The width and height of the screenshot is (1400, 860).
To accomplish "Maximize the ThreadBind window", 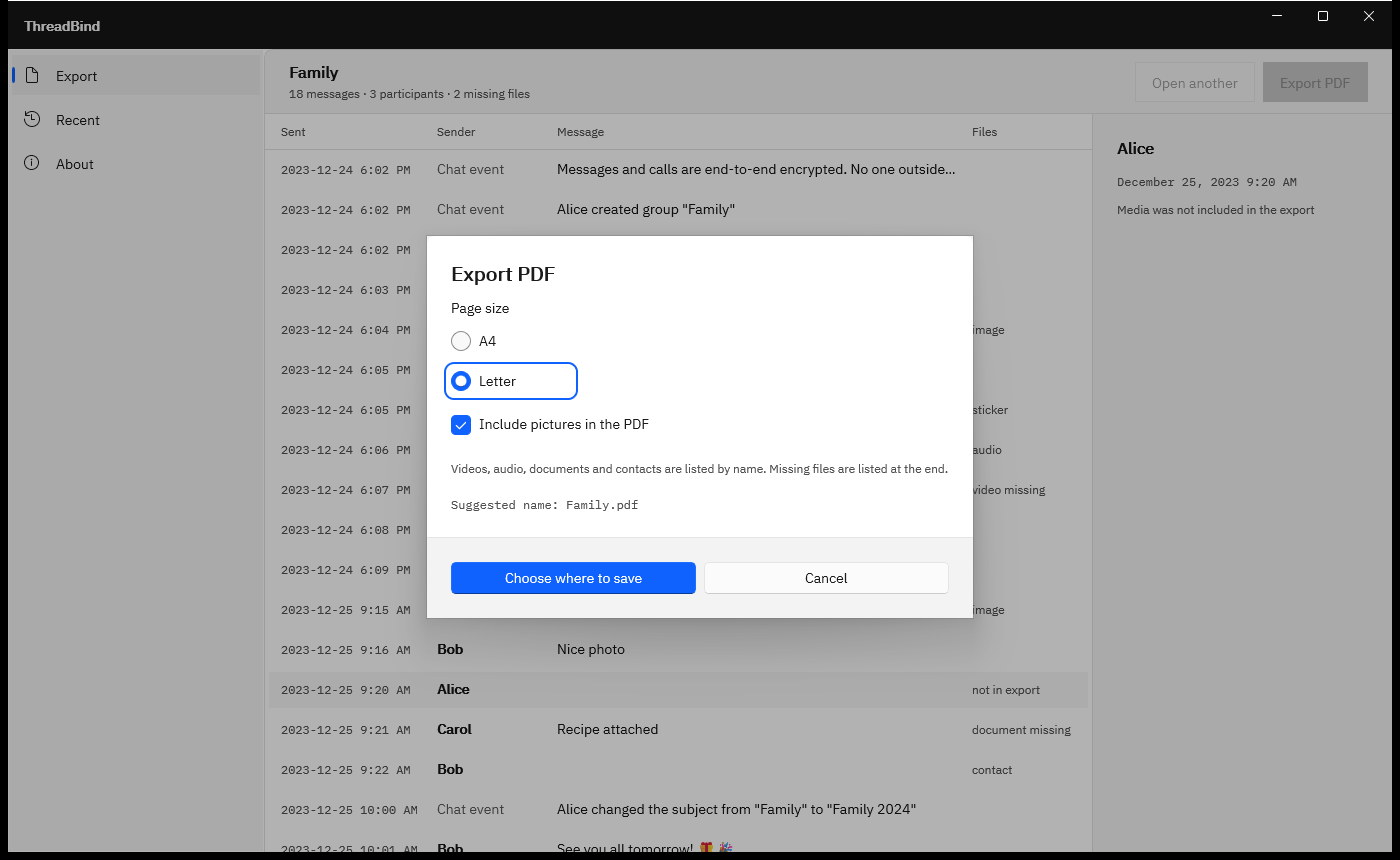I will pos(1323,16).
